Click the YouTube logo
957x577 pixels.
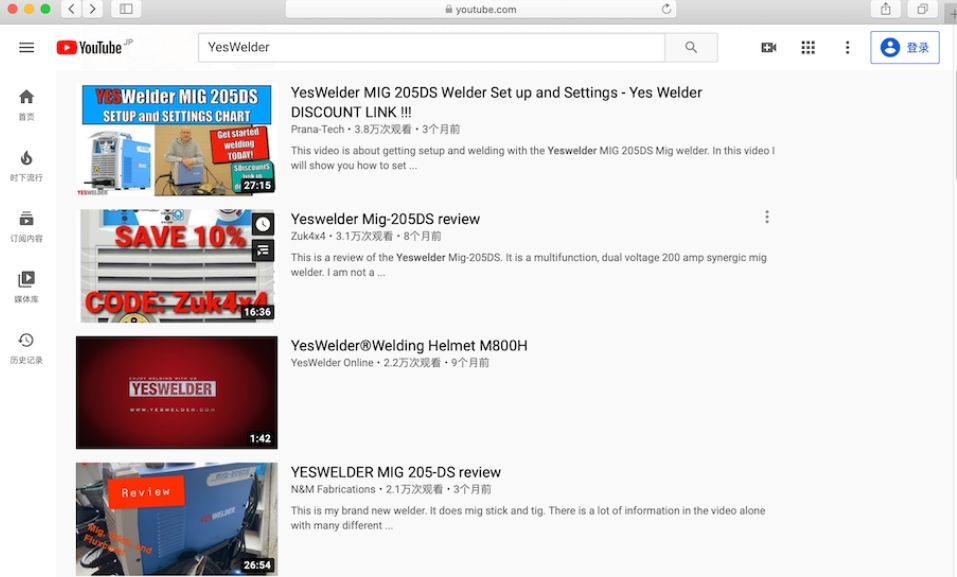pos(89,47)
